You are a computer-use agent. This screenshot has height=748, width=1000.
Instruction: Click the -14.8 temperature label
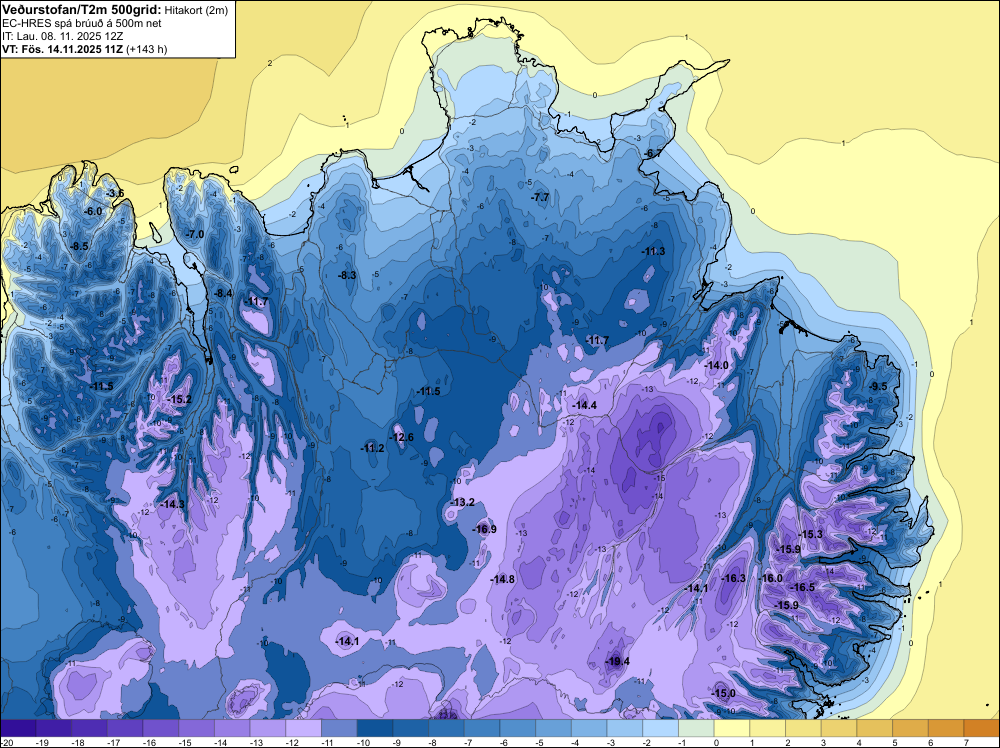[503, 579]
